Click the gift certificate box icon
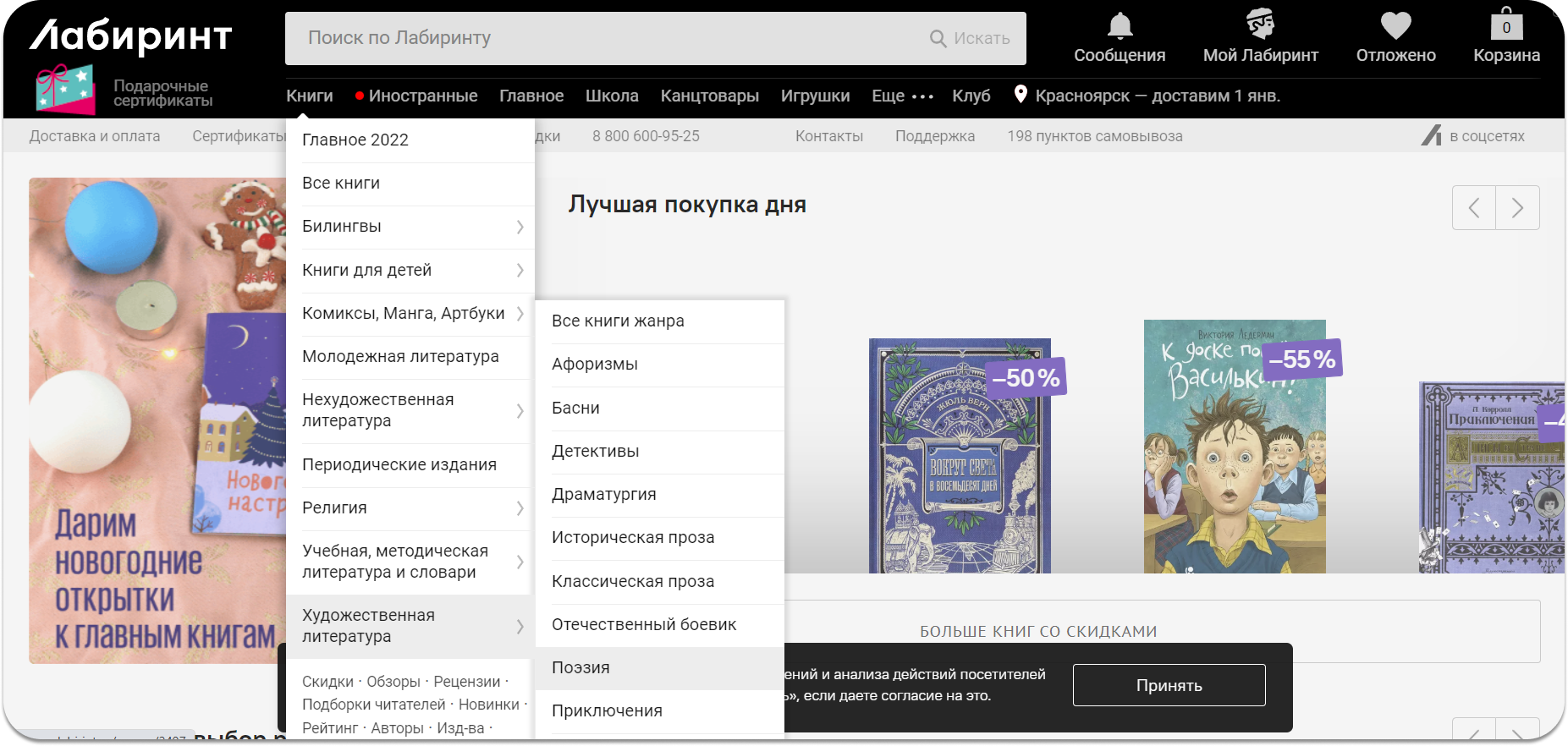This screenshot has height=746, width=1568. point(65,90)
